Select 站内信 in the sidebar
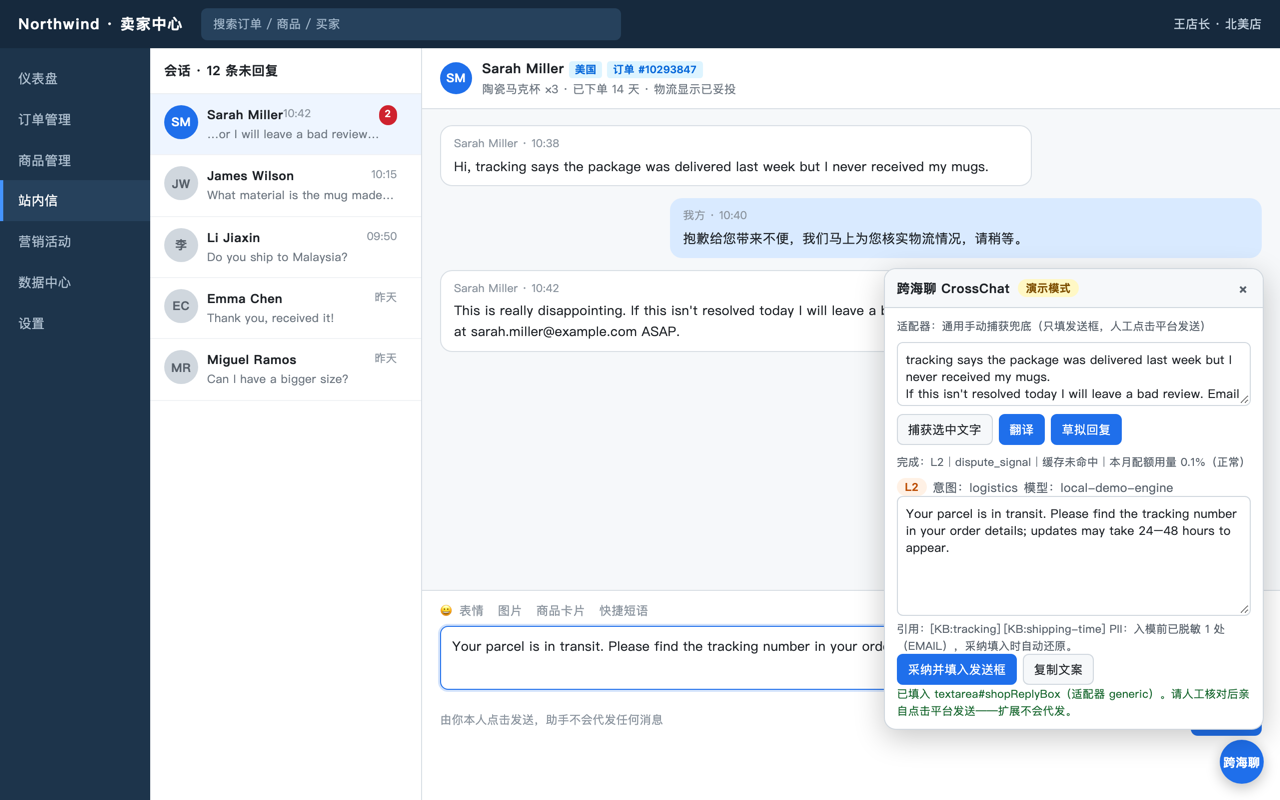This screenshot has height=800, width=1280. click(75, 201)
